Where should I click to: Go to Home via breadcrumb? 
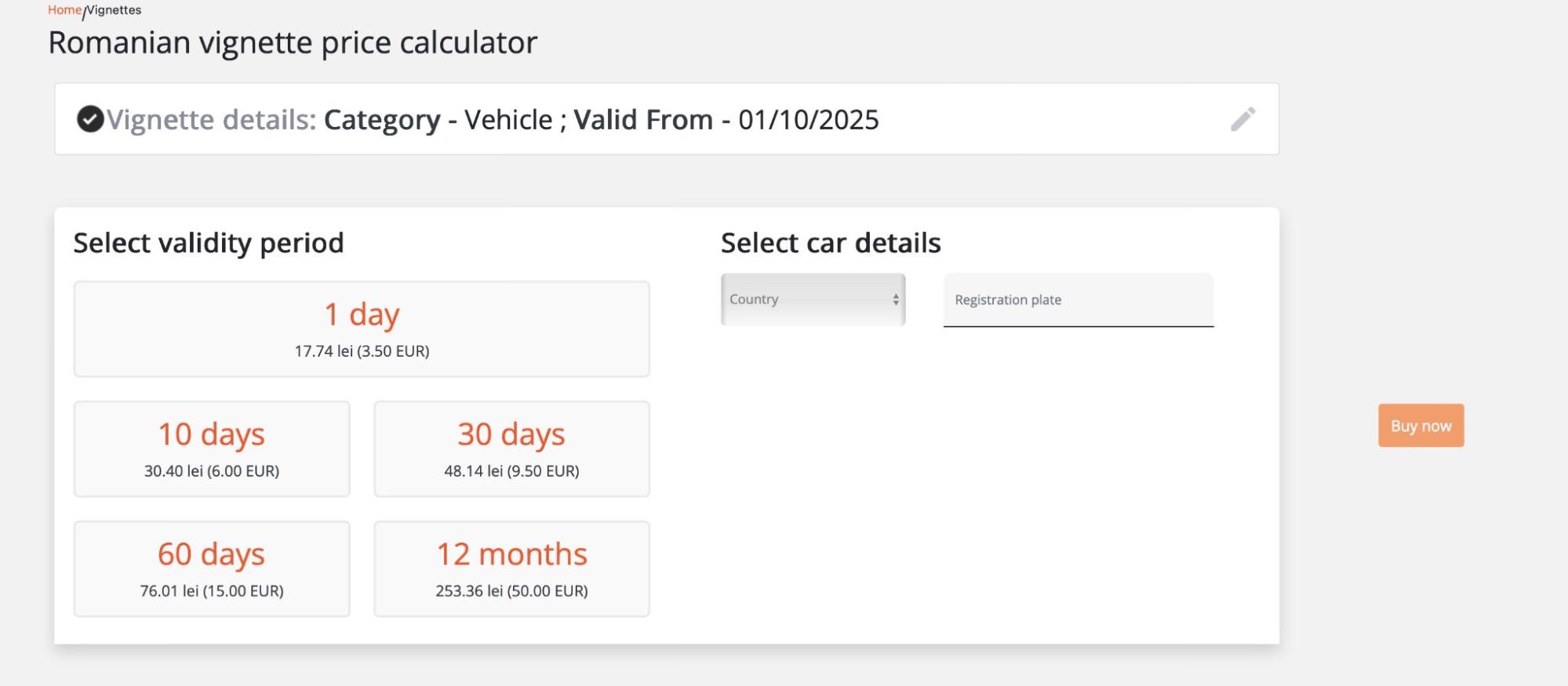click(x=64, y=10)
